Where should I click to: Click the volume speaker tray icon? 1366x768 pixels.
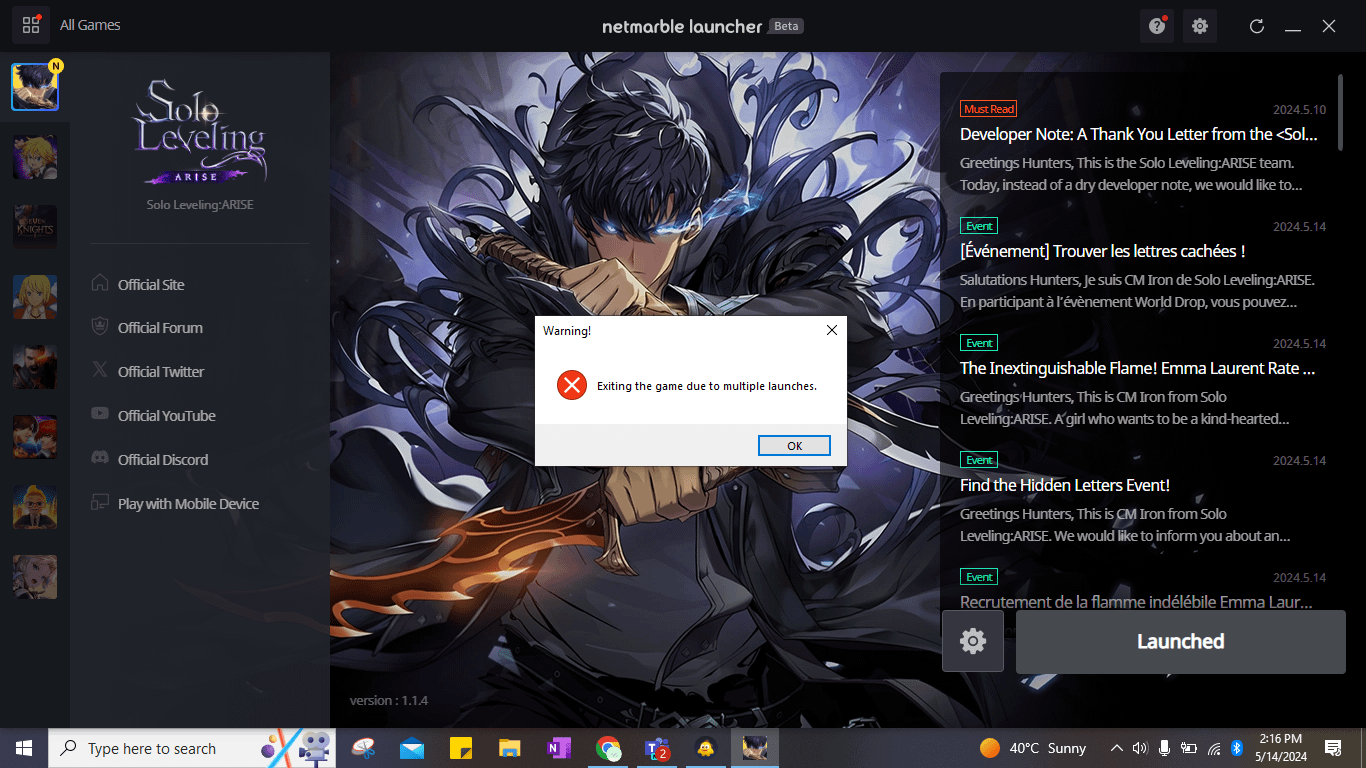1140,748
